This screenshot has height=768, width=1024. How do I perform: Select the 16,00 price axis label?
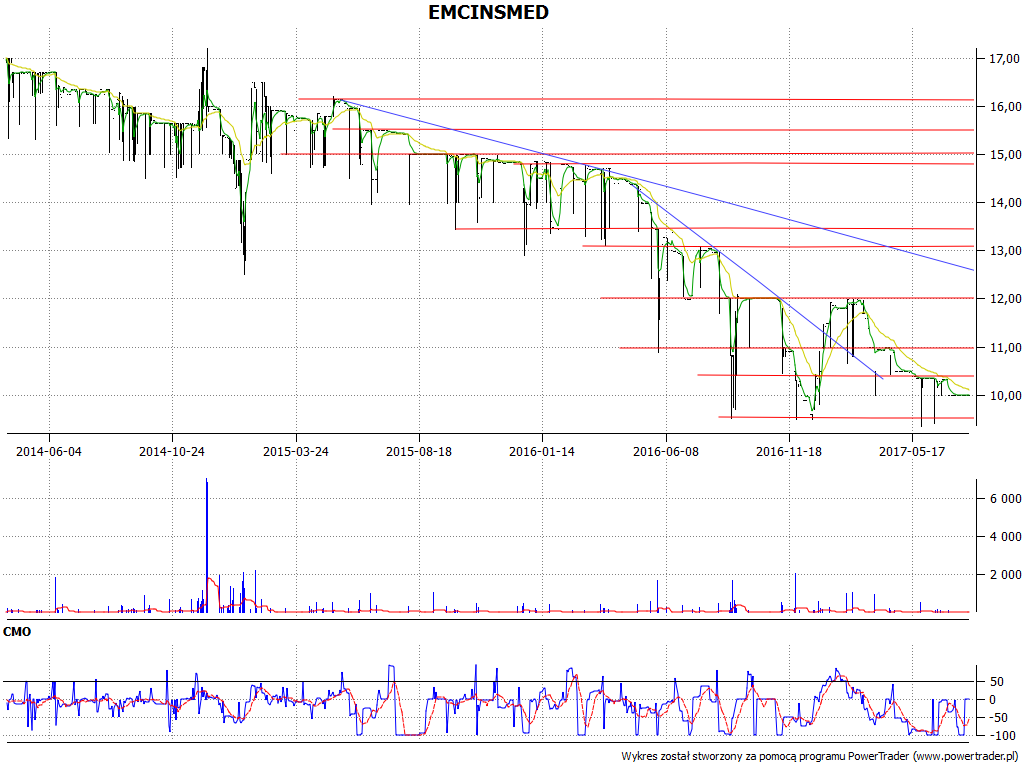click(1004, 106)
